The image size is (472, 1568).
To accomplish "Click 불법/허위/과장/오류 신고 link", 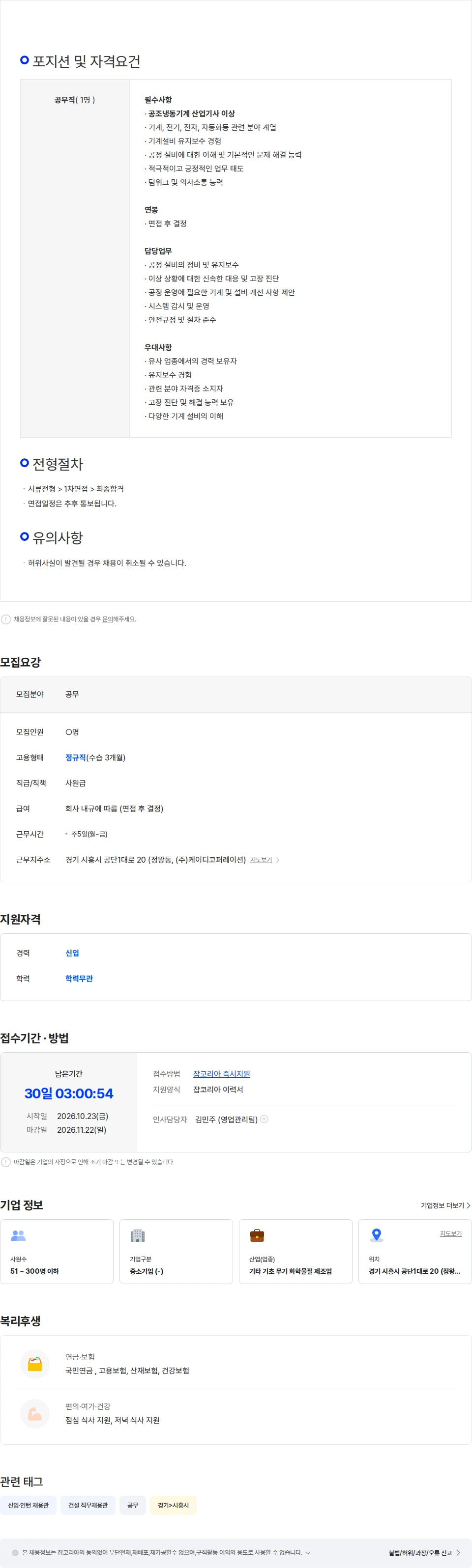I will 420,1553.
